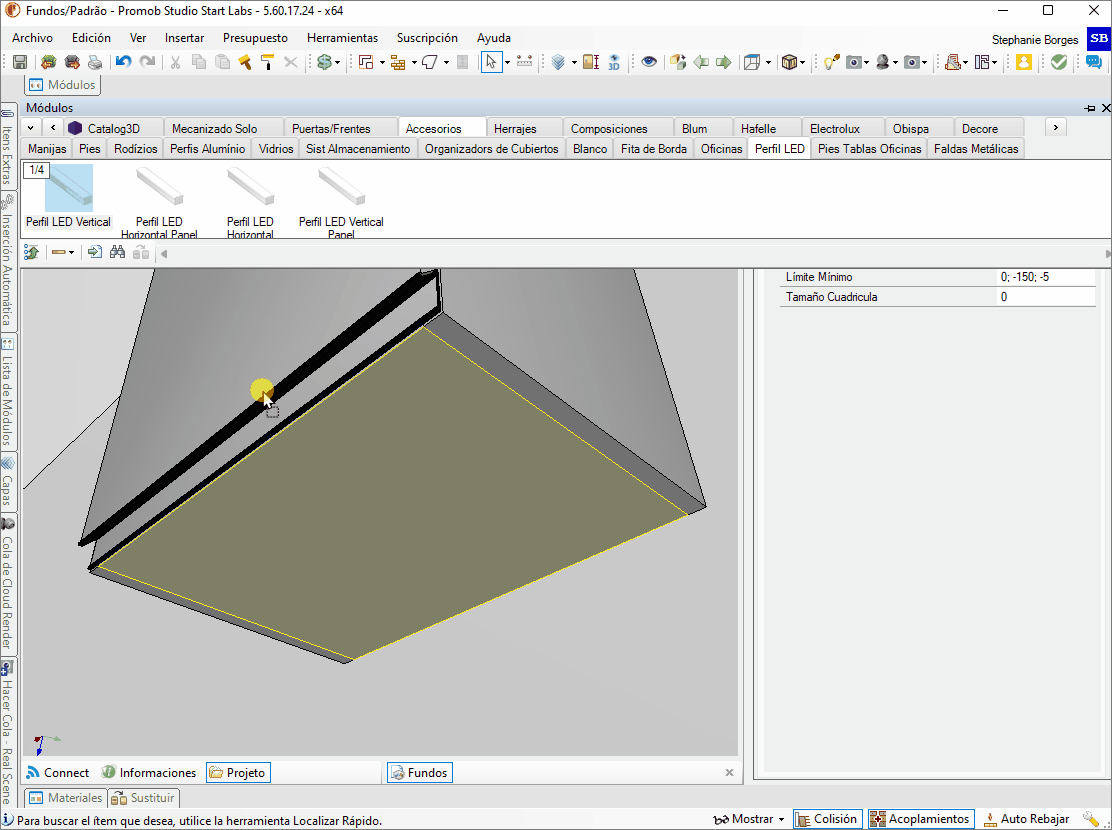Click the delete X icon in the toolbar
The image size is (1112, 830).
click(x=291, y=62)
